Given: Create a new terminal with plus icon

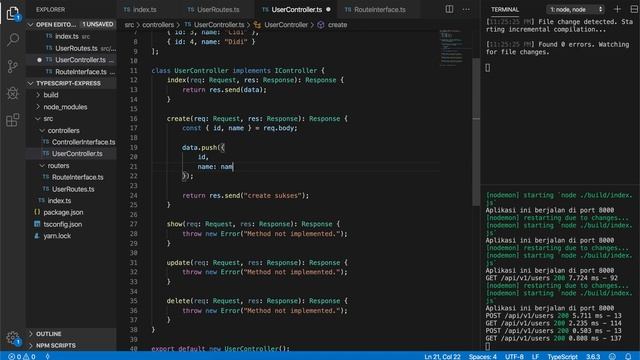Looking at the screenshot, I should point(617,9).
